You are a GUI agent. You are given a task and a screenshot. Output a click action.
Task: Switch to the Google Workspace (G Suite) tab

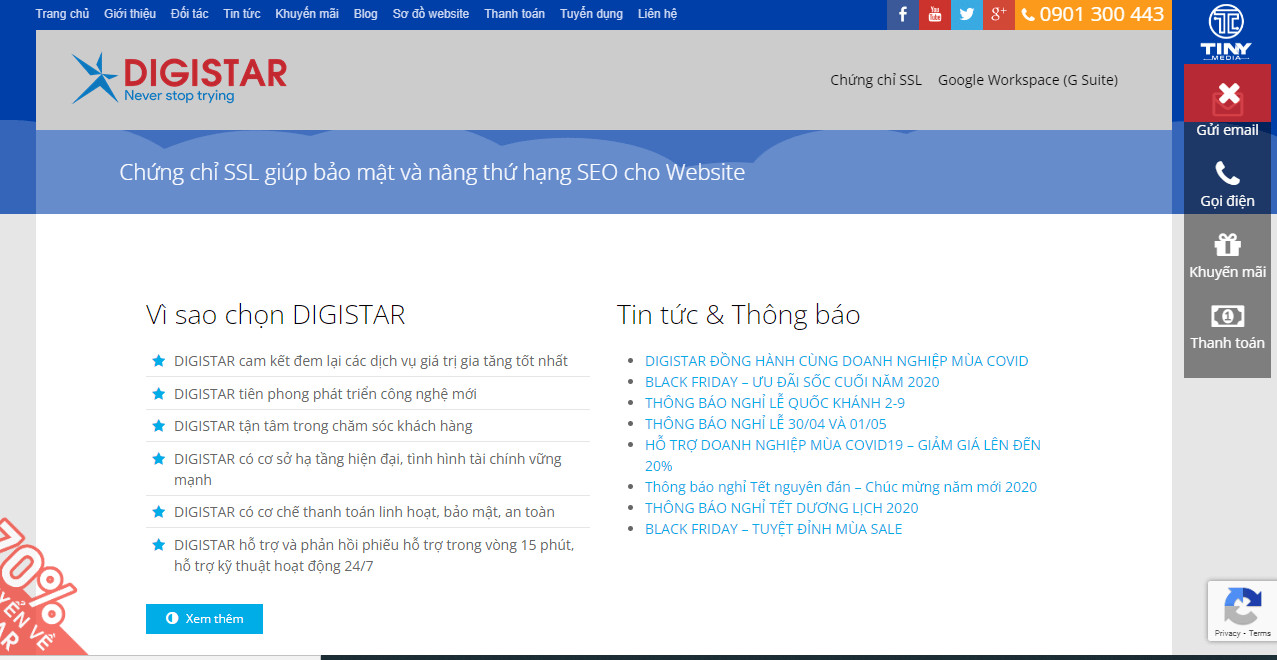(x=1028, y=79)
